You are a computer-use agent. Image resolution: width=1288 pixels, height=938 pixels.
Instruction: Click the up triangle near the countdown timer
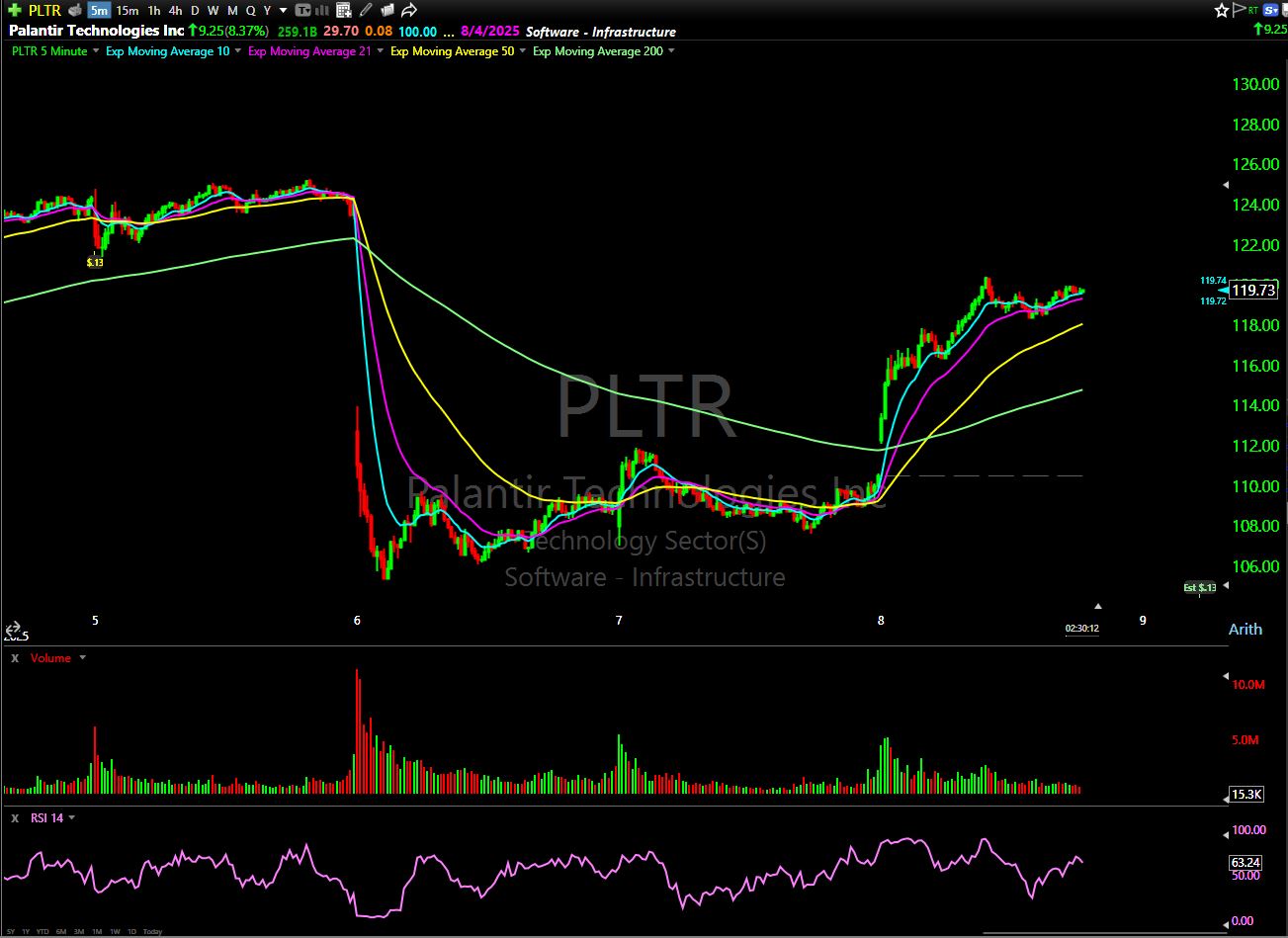coord(1097,606)
